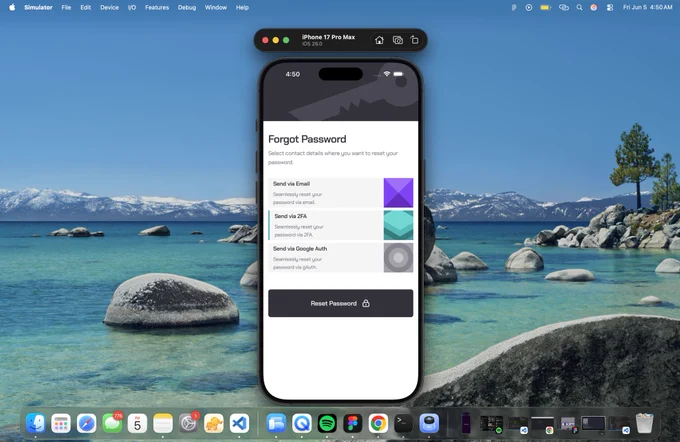Choose Send via Email option
The height and width of the screenshot is (442, 680).
pyautogui.click(x=340, y=193)
